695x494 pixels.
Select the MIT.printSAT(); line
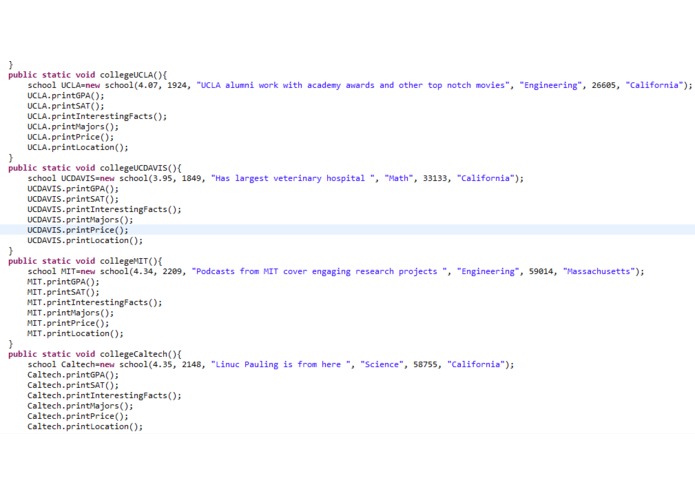63,292
